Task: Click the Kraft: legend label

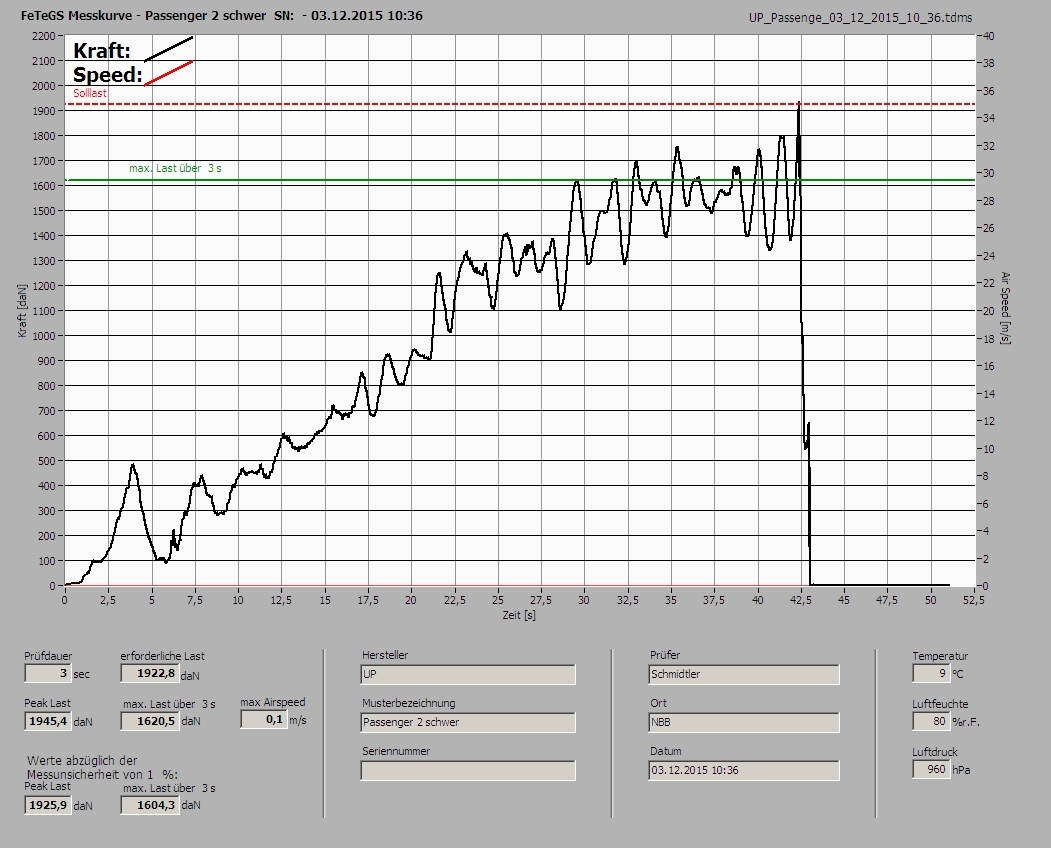Action: pos(101,50)
